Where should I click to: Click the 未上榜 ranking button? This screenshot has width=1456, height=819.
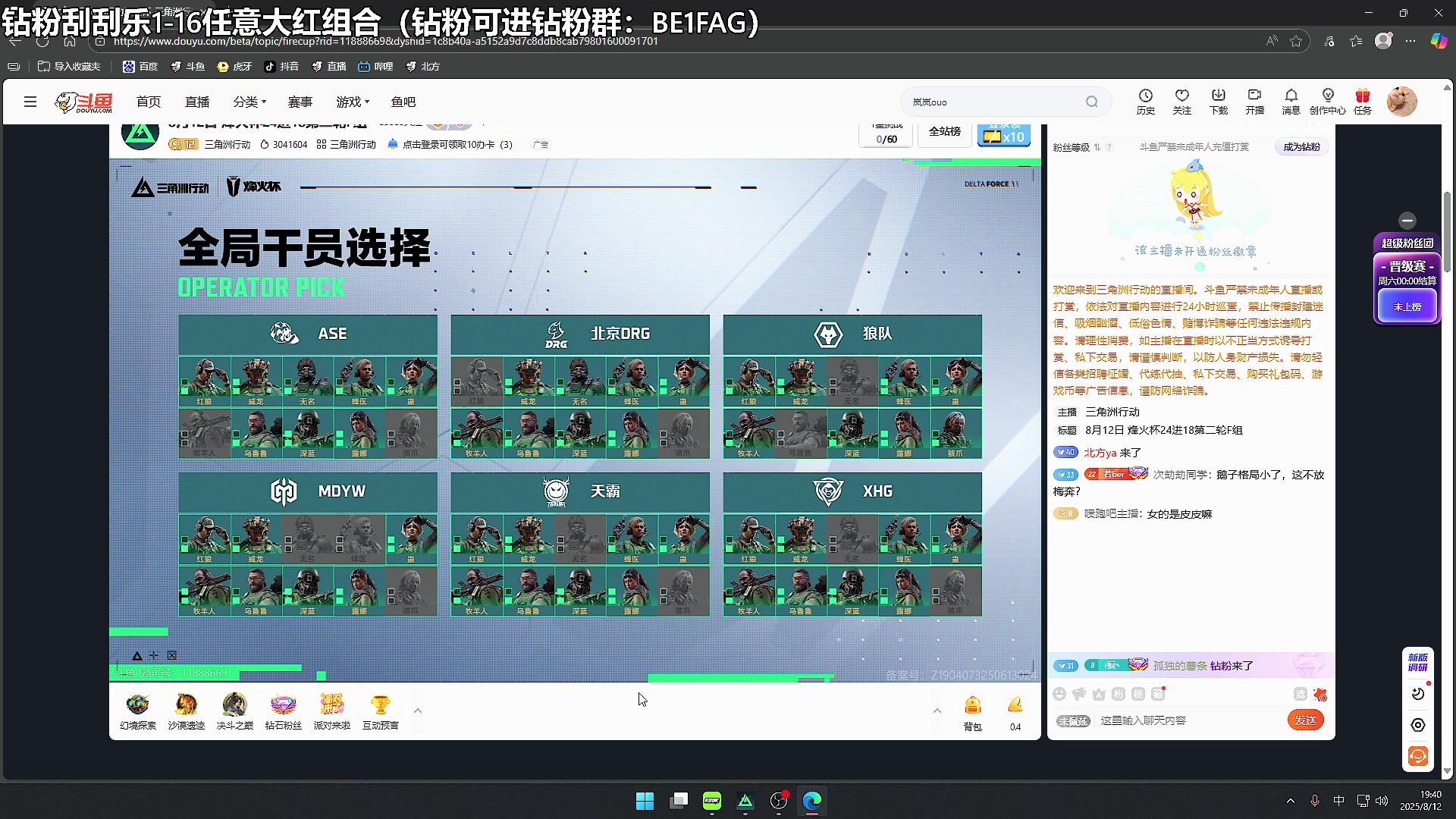click(1407, 306)
